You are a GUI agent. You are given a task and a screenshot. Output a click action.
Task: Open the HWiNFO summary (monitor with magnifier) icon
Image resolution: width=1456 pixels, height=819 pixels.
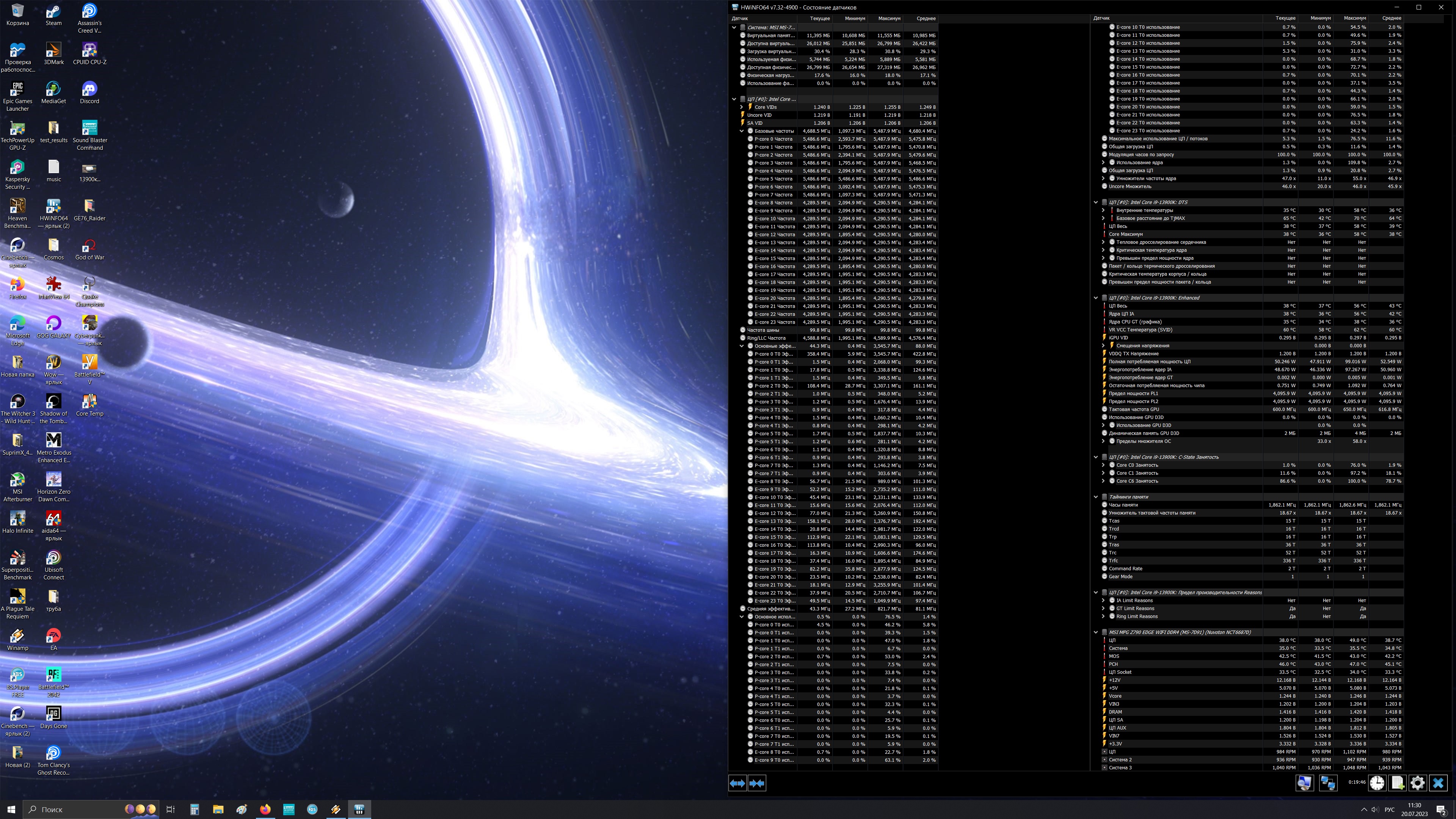point(1304,783)
